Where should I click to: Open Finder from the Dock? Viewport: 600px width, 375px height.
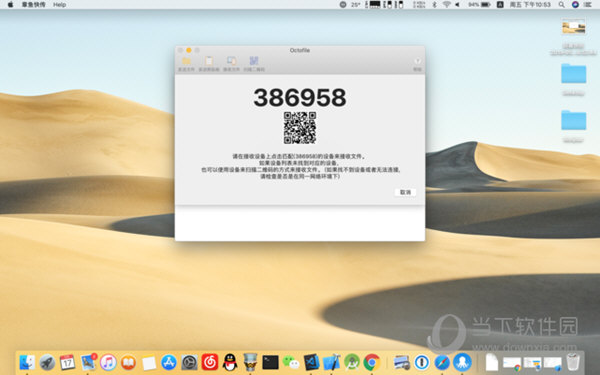27,362
